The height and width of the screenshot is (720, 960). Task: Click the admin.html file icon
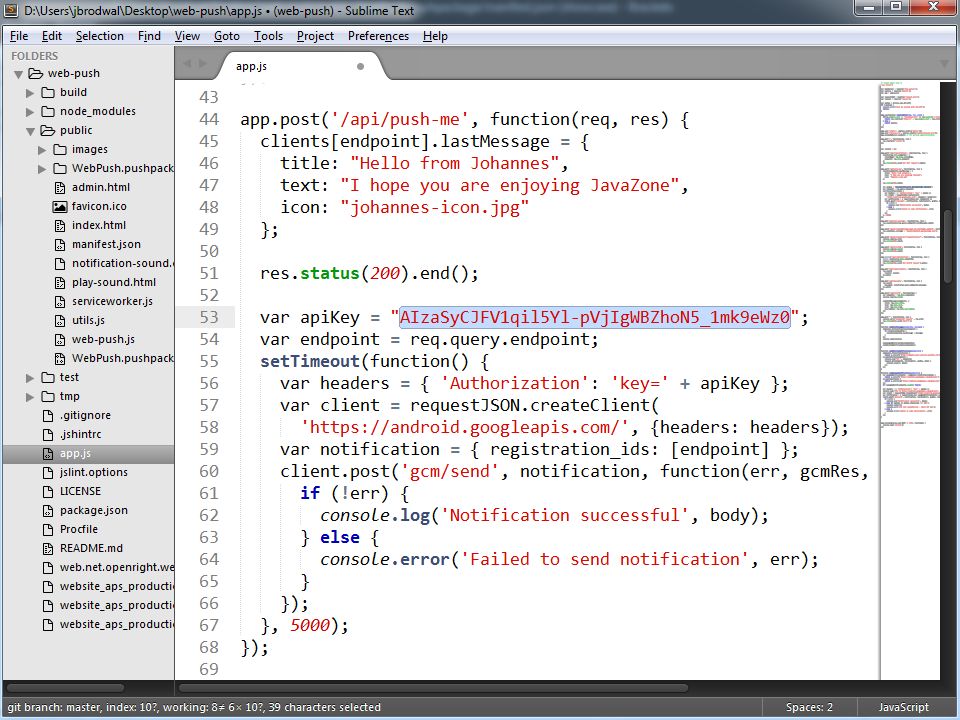[60, 187]
